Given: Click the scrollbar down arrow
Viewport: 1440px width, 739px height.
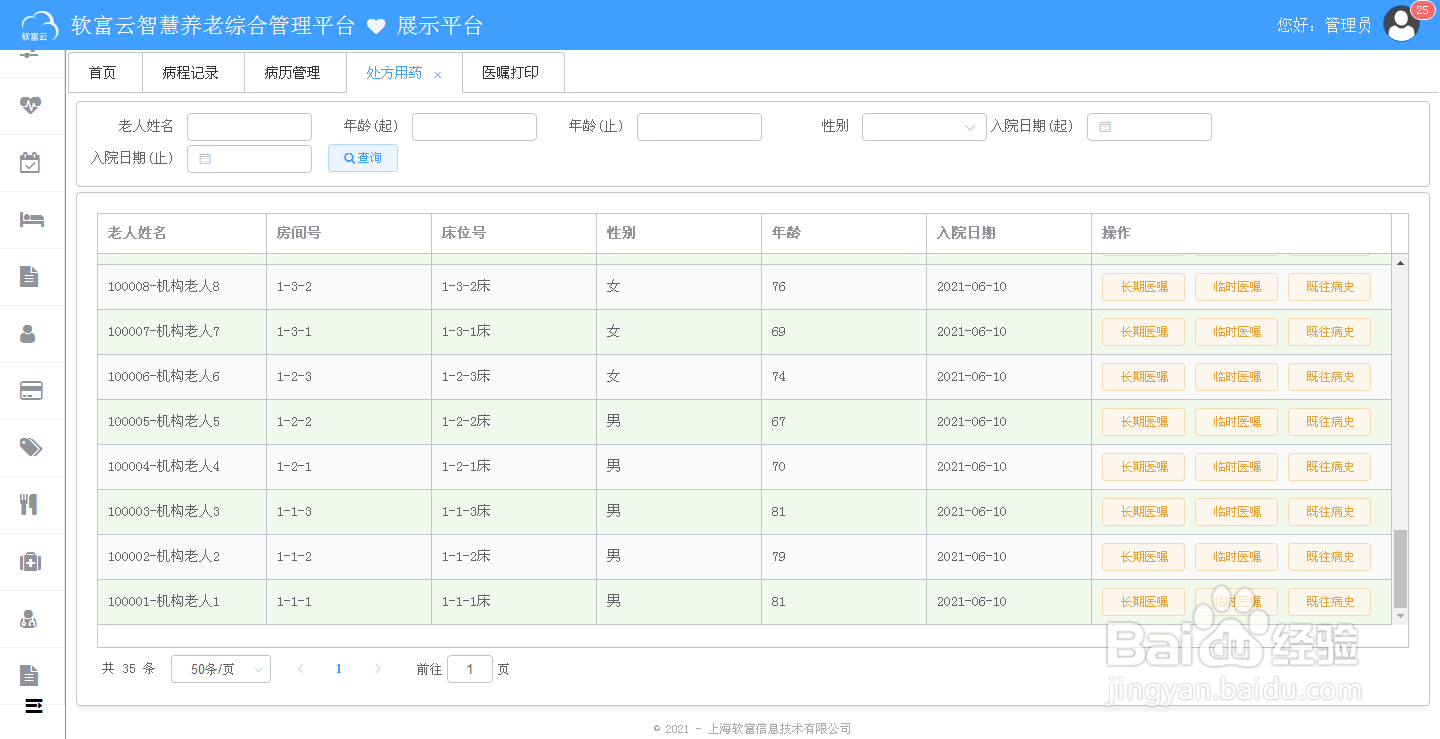Looking at the screenshot, I should [1400, 616].
